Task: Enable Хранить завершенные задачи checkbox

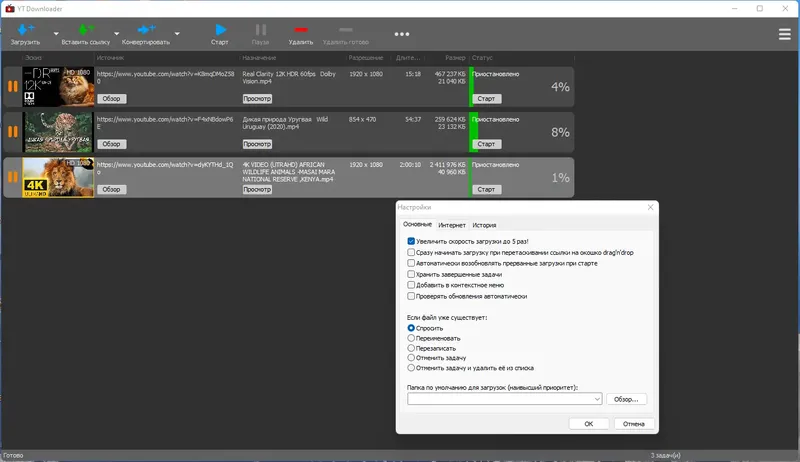Action: [x=411, y=274]
